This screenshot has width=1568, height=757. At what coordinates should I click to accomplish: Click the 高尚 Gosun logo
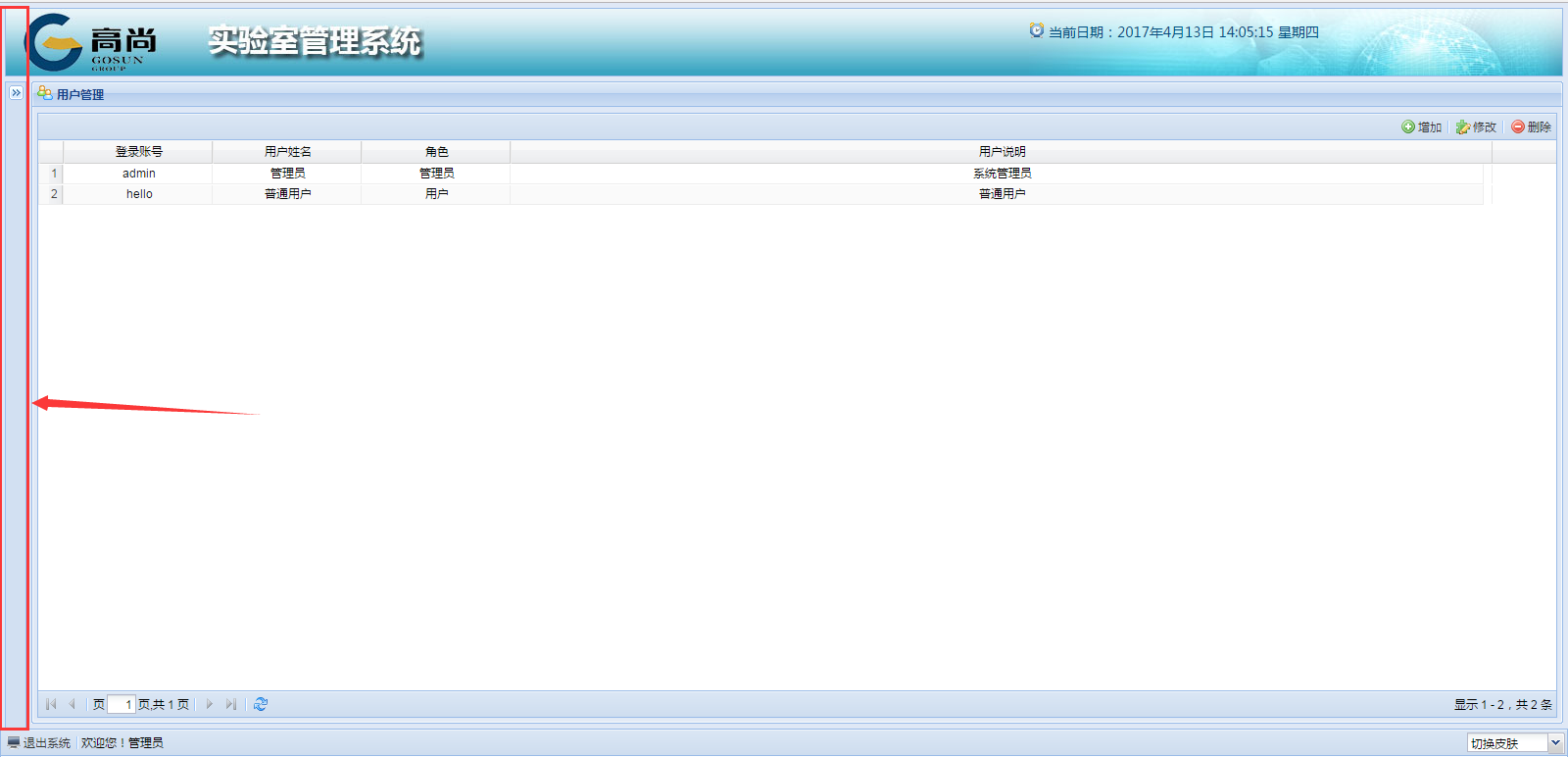coord(90,42)
